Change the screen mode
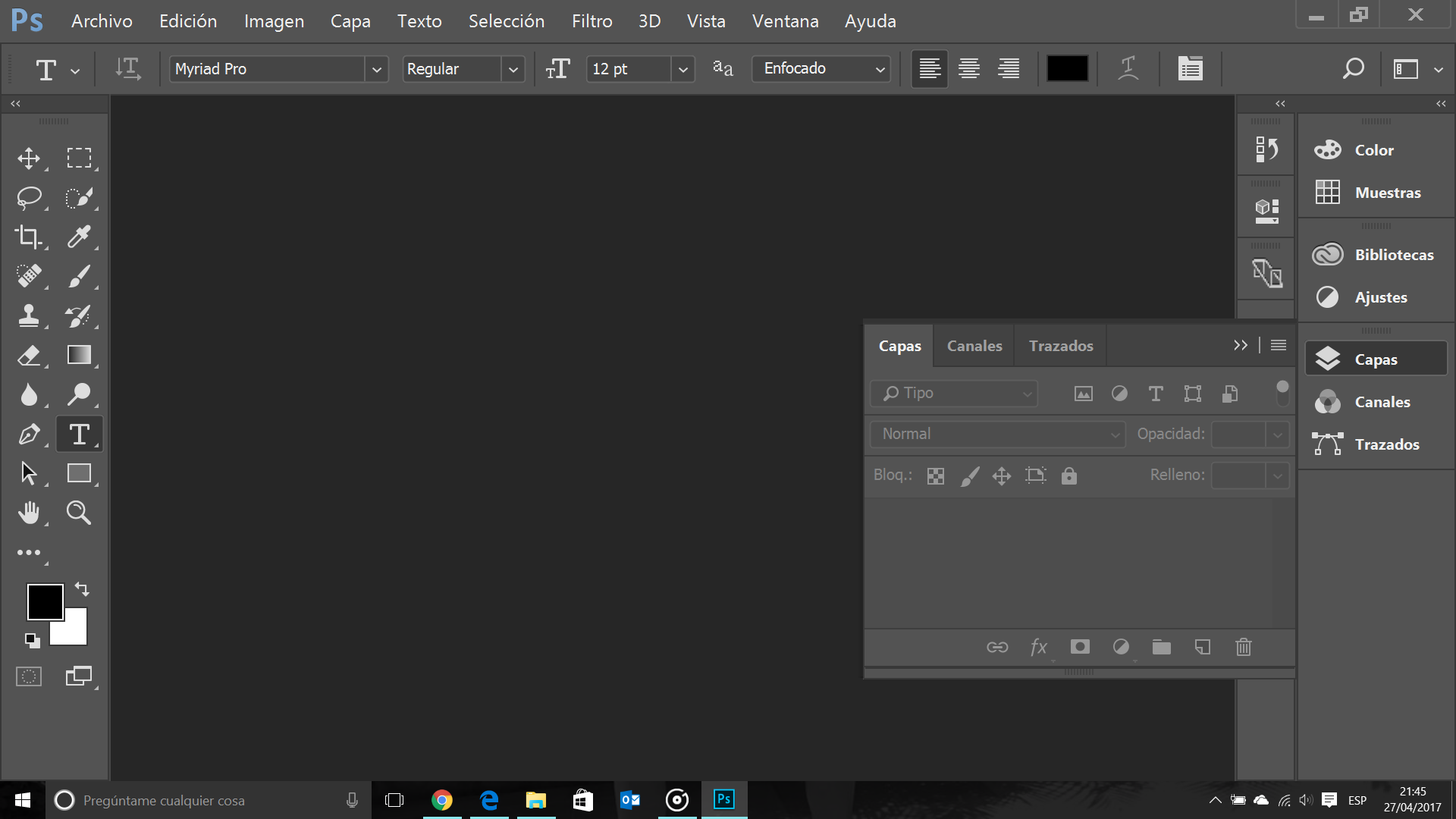This screenshot has height=819, width=1456. [x=79, y=676]
